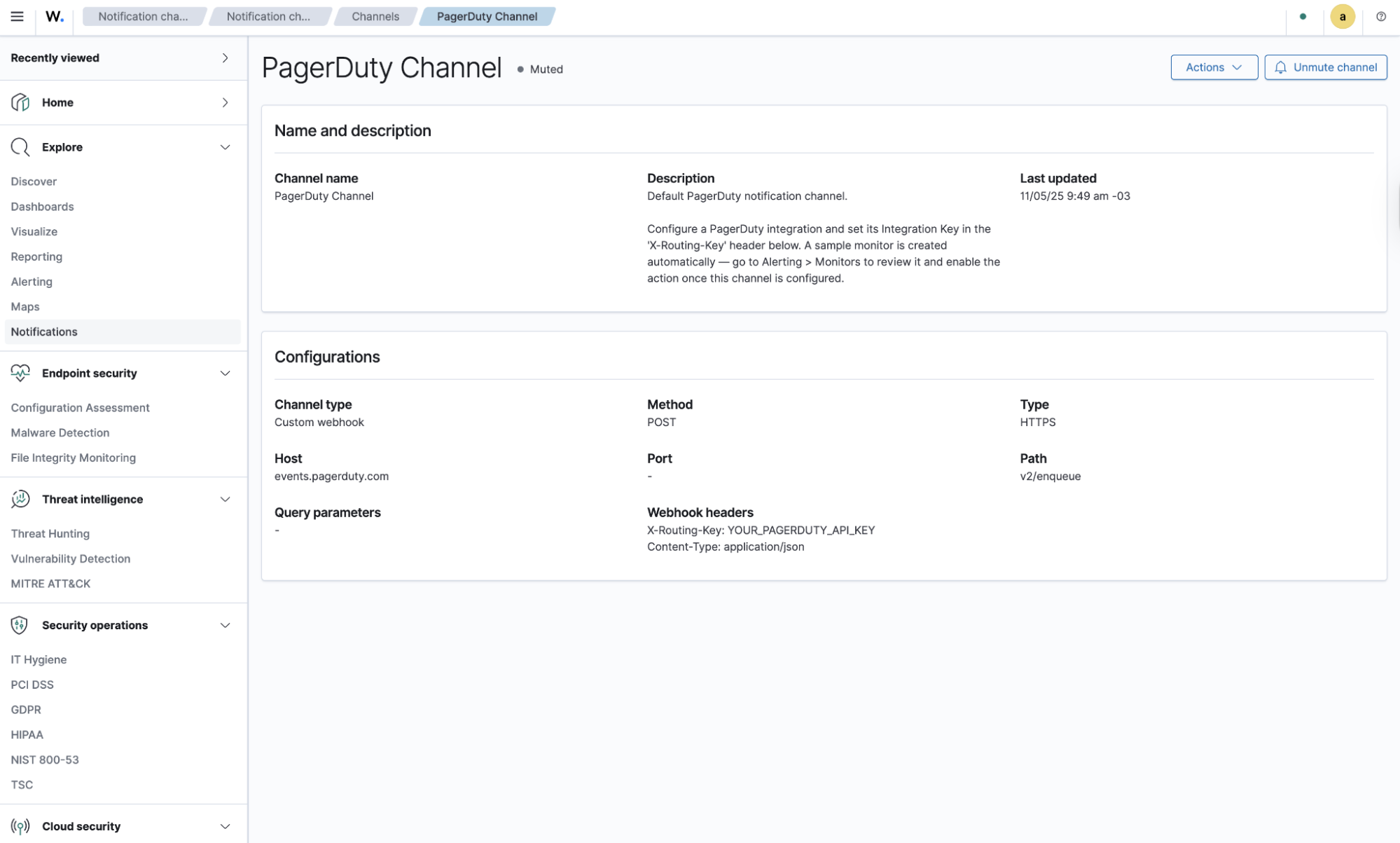
Task: Expand the Recently viewed section
Action: click(x=225, y=58)
